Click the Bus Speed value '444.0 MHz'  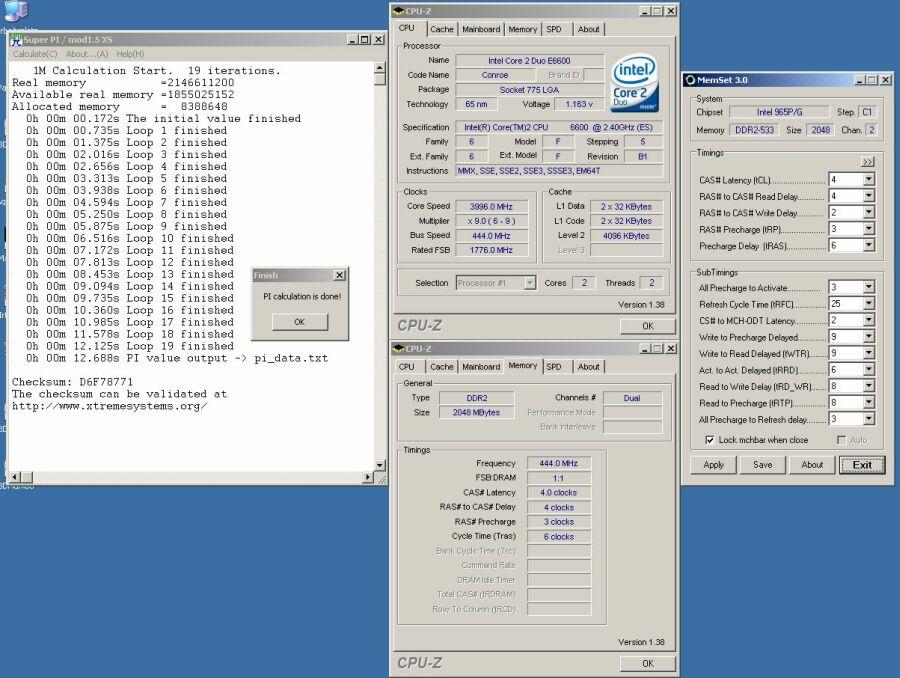[x=491, y=236]
